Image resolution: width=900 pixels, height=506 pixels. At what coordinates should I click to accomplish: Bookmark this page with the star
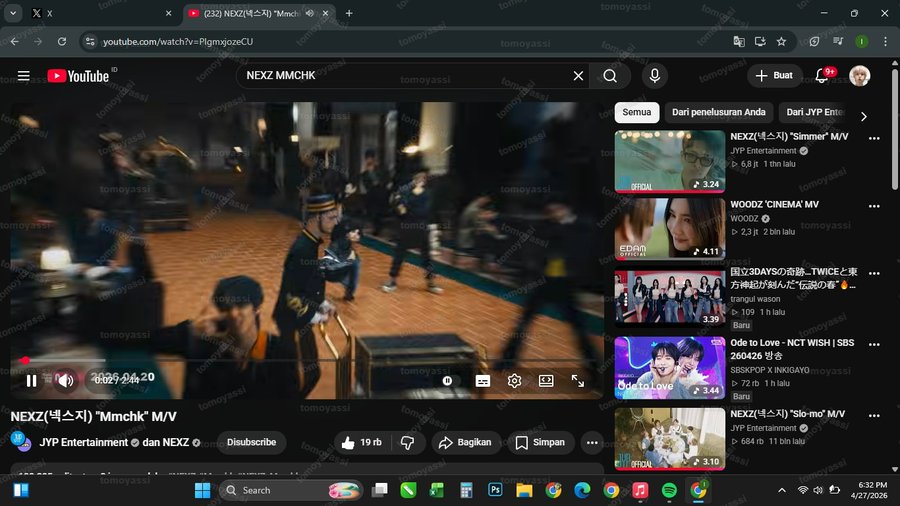pyautogui.click(x=781, y=41)
